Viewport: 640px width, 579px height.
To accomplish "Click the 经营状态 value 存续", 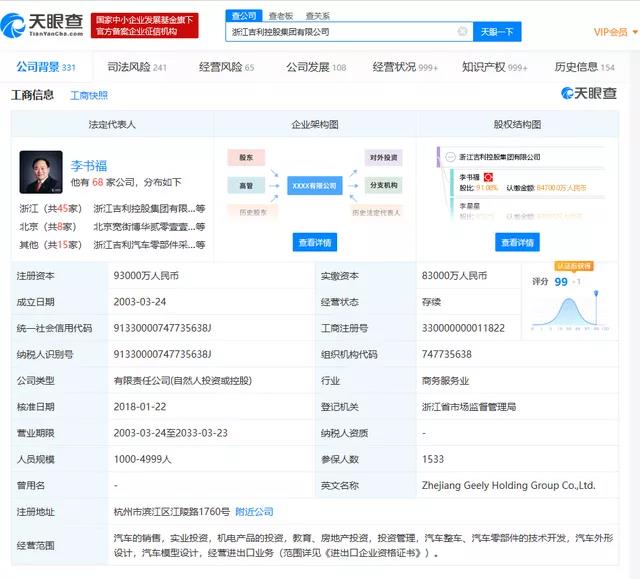I will click(431, 302).
